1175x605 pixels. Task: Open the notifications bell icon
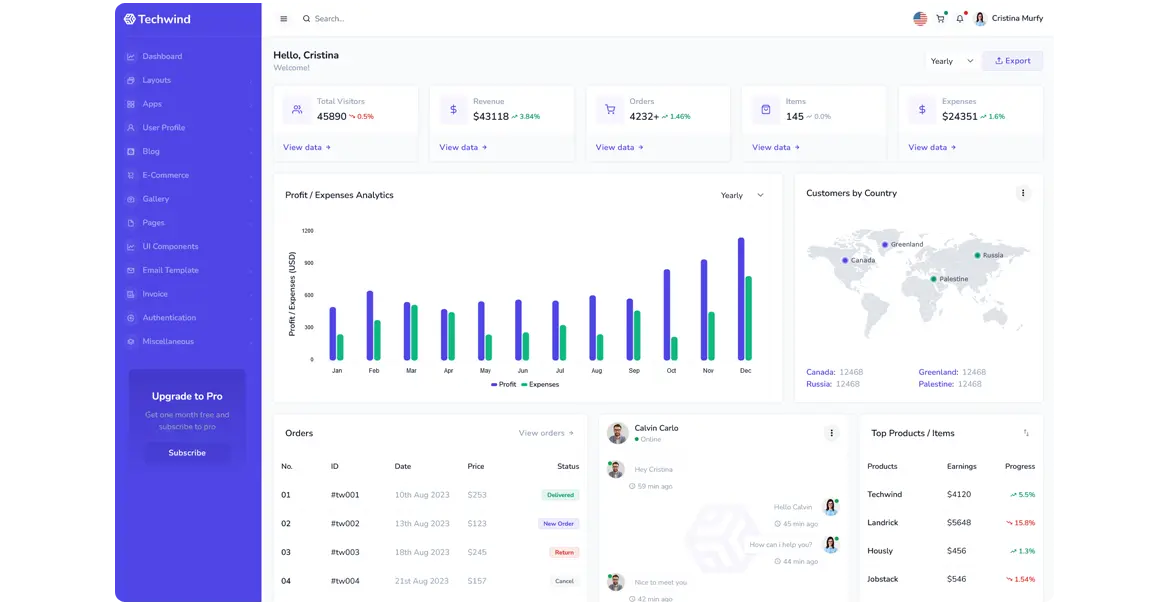(960, 19)
